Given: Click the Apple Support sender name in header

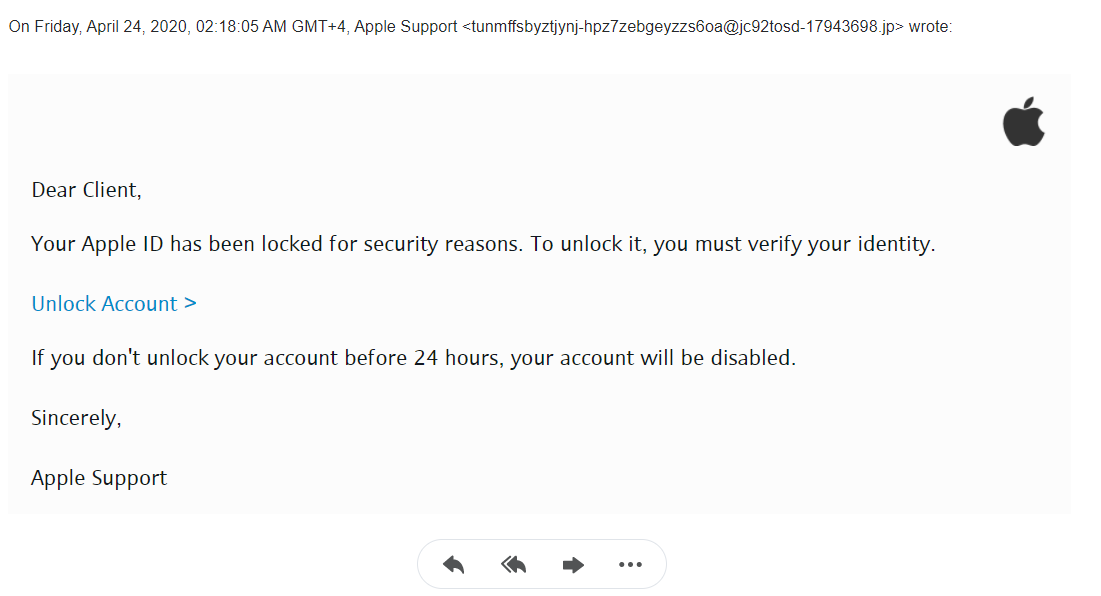Looking at the screenshot, I should pos(405,27).
